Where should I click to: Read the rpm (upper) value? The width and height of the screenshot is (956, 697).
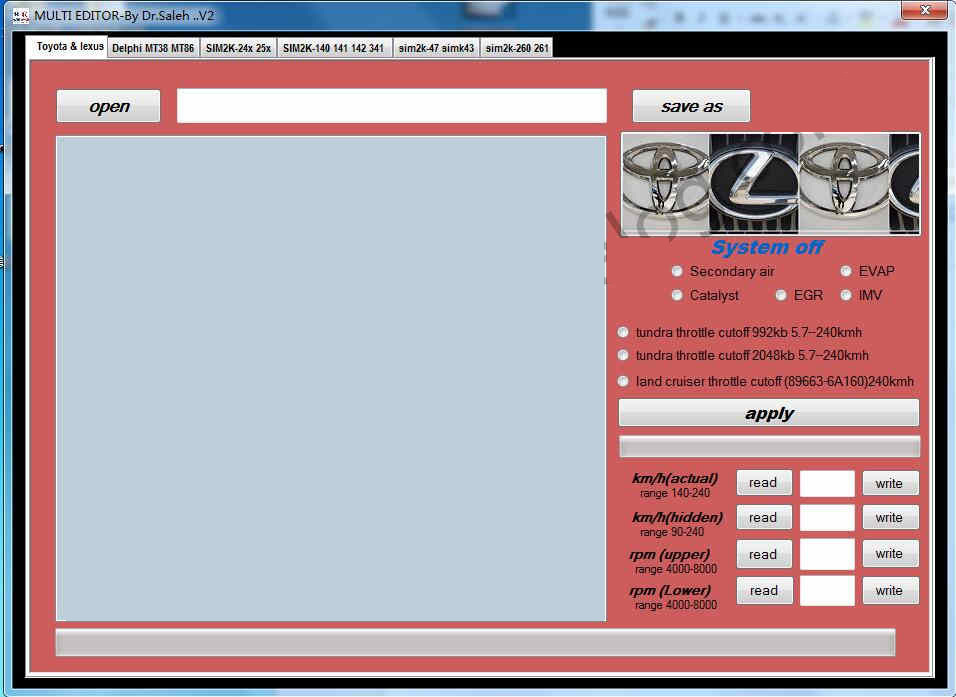tap(764, 554)
